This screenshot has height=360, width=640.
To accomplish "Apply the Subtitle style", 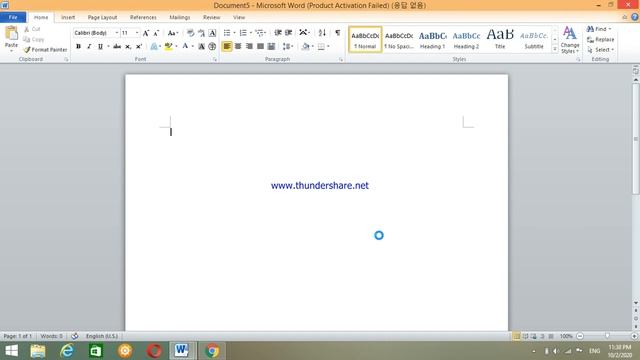I will point(534,40).
